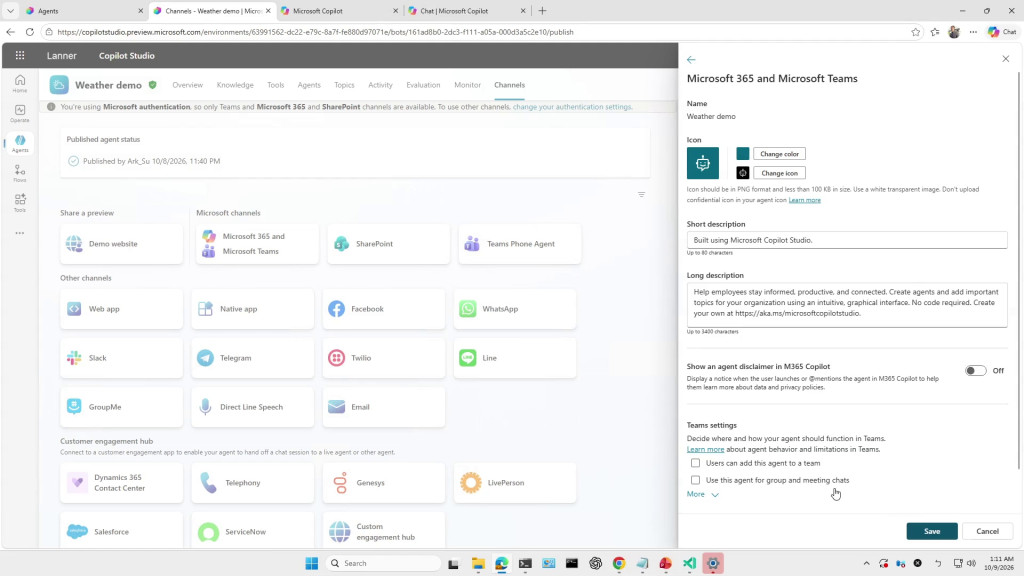Open the SharePoint channel tile
1024x576 pixels.
pos(389,244)
